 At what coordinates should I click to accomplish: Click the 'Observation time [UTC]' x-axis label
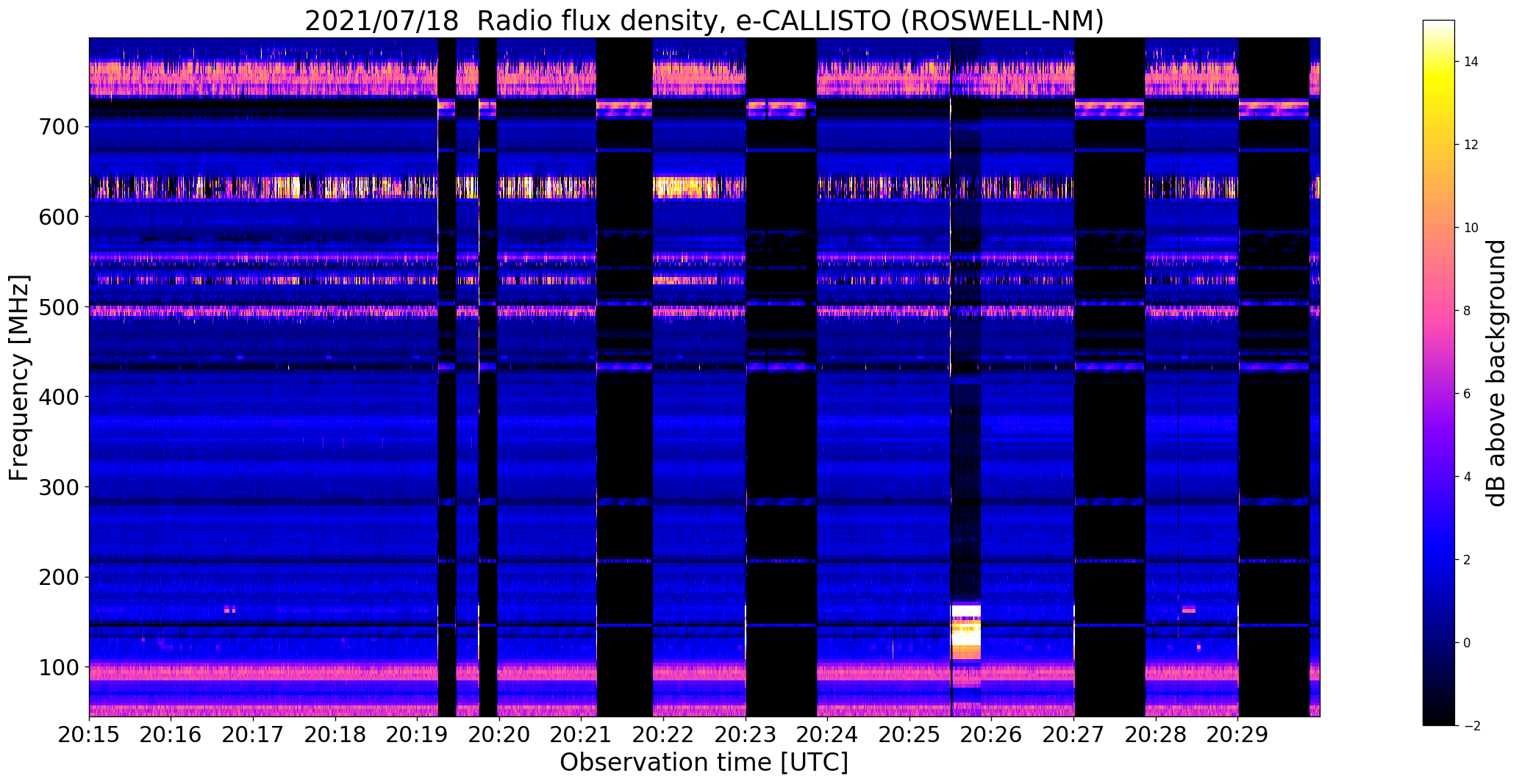tap(704, 762)
